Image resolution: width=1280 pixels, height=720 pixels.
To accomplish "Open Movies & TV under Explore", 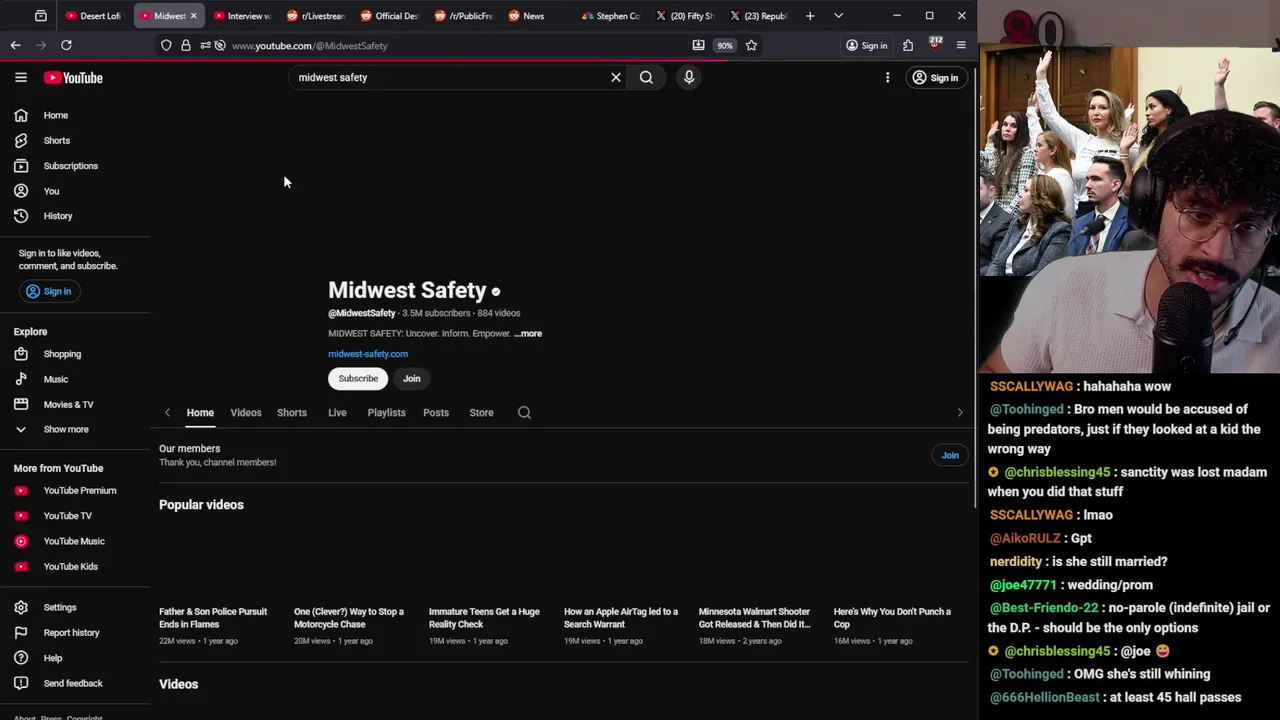I will [x=68, y=404].
